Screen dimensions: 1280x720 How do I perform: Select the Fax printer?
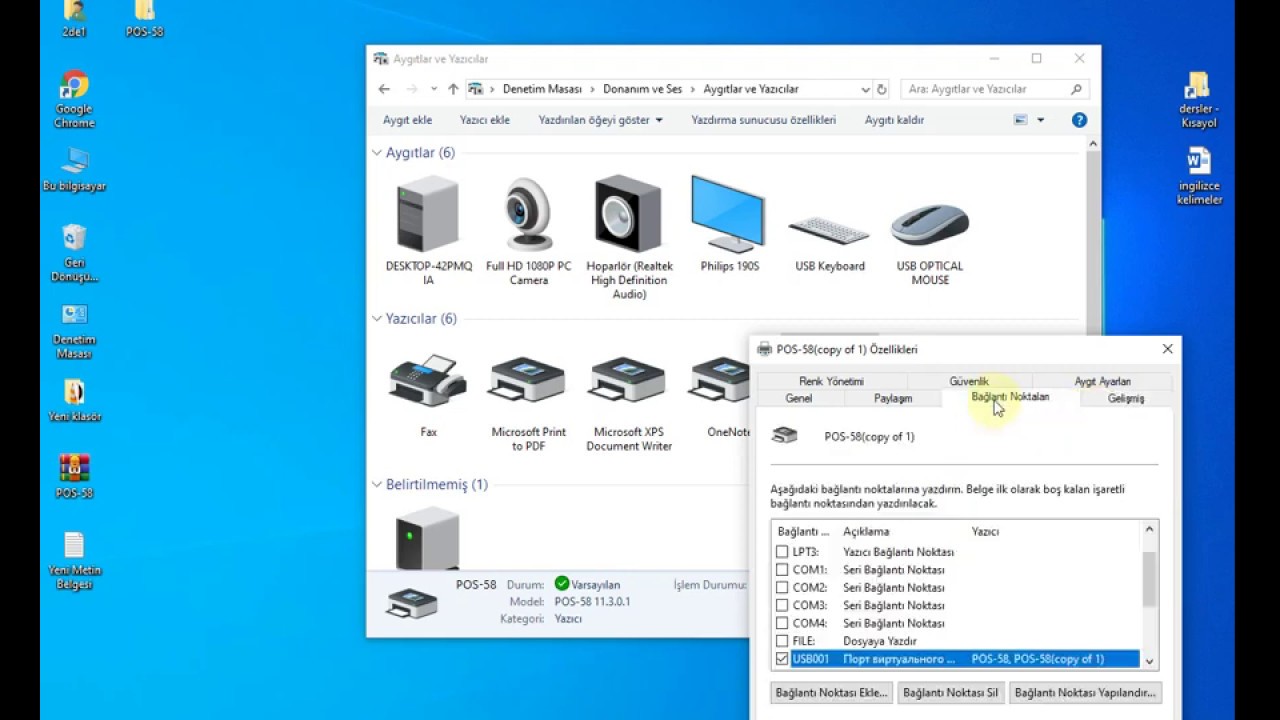click(x=428, y=396)
